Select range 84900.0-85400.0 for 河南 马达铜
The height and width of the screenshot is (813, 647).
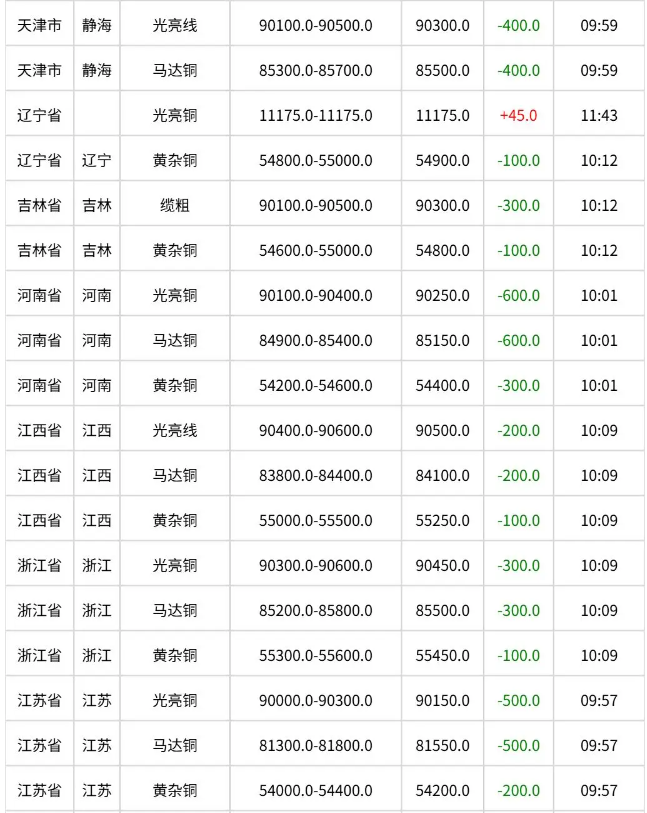(316, 341)
